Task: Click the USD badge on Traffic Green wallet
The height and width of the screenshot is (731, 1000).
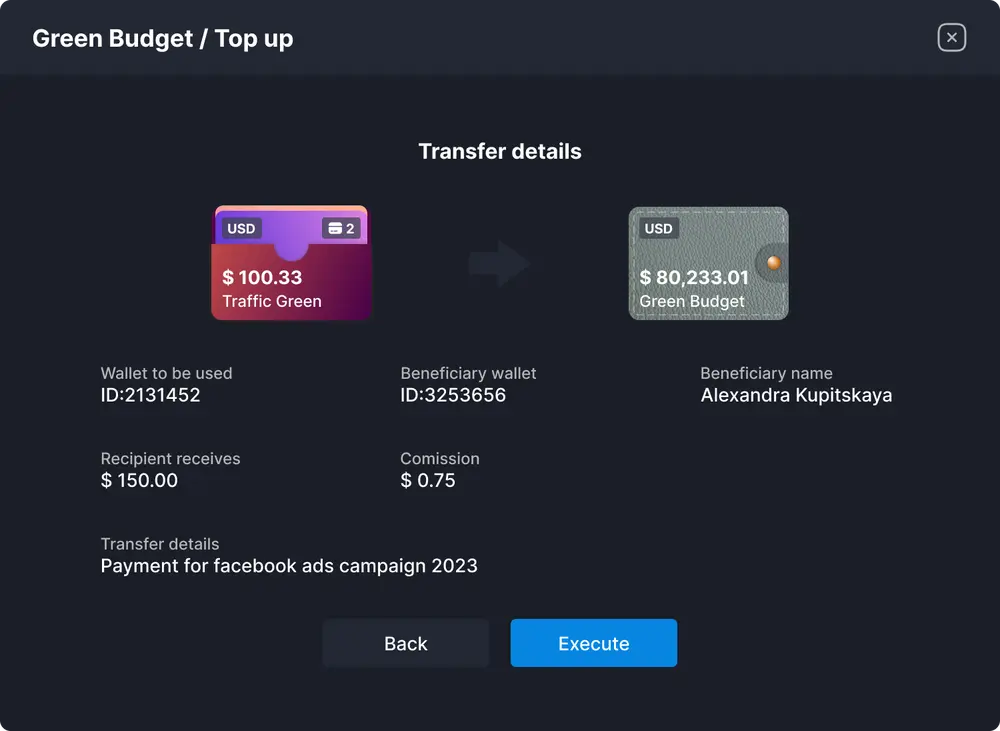Action: pyautogui.click(x=241, y=229)
